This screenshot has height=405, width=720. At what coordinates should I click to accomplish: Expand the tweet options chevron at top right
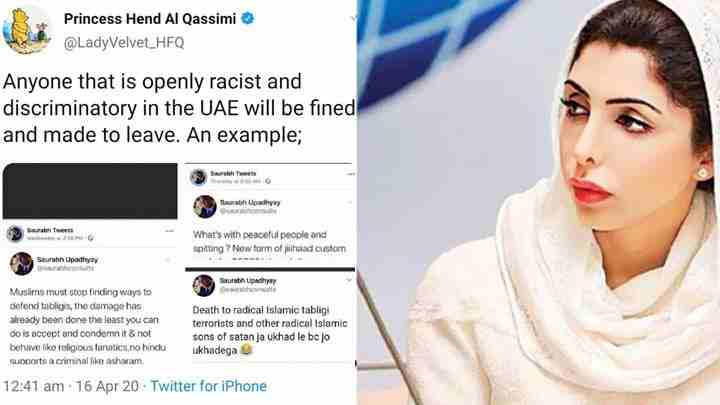pos(353,18)
